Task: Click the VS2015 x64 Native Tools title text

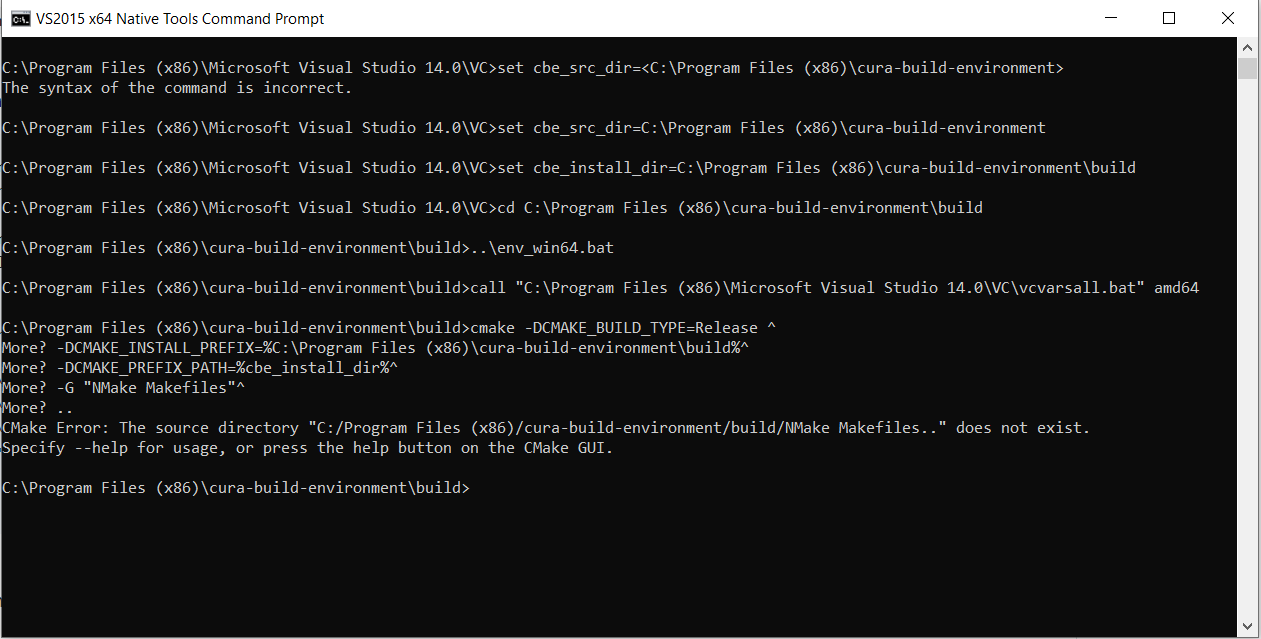Action: click(x=182, y=19)
